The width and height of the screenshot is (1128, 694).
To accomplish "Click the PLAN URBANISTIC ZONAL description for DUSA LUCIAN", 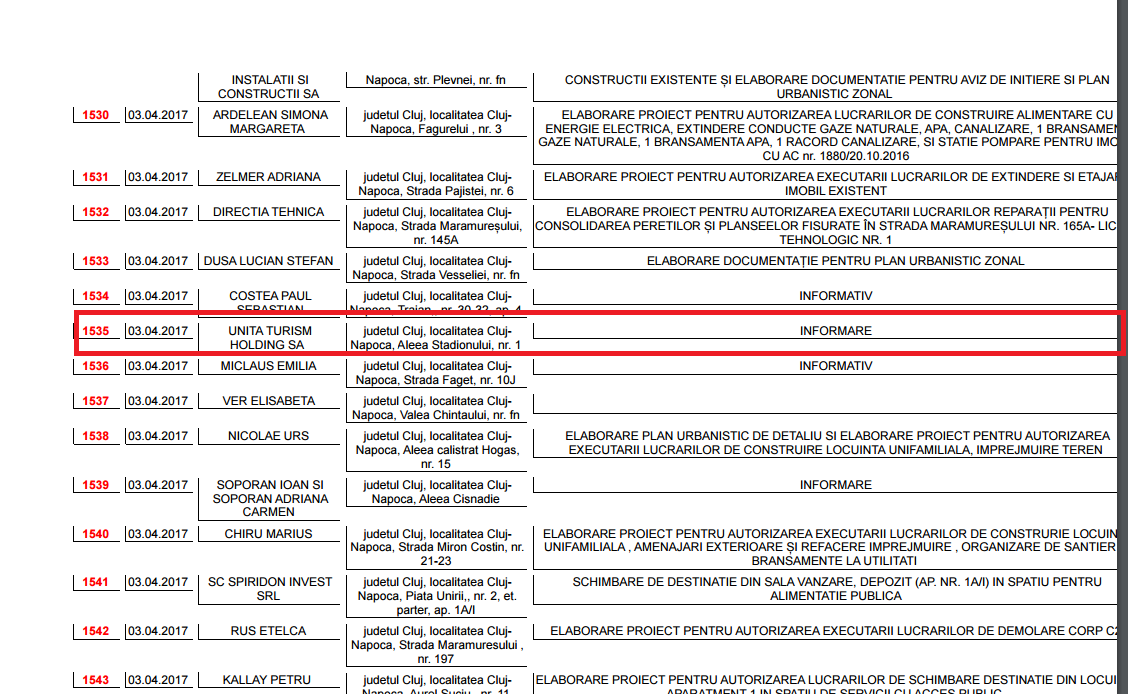I will pyautogui.click(x=835, y=261).
